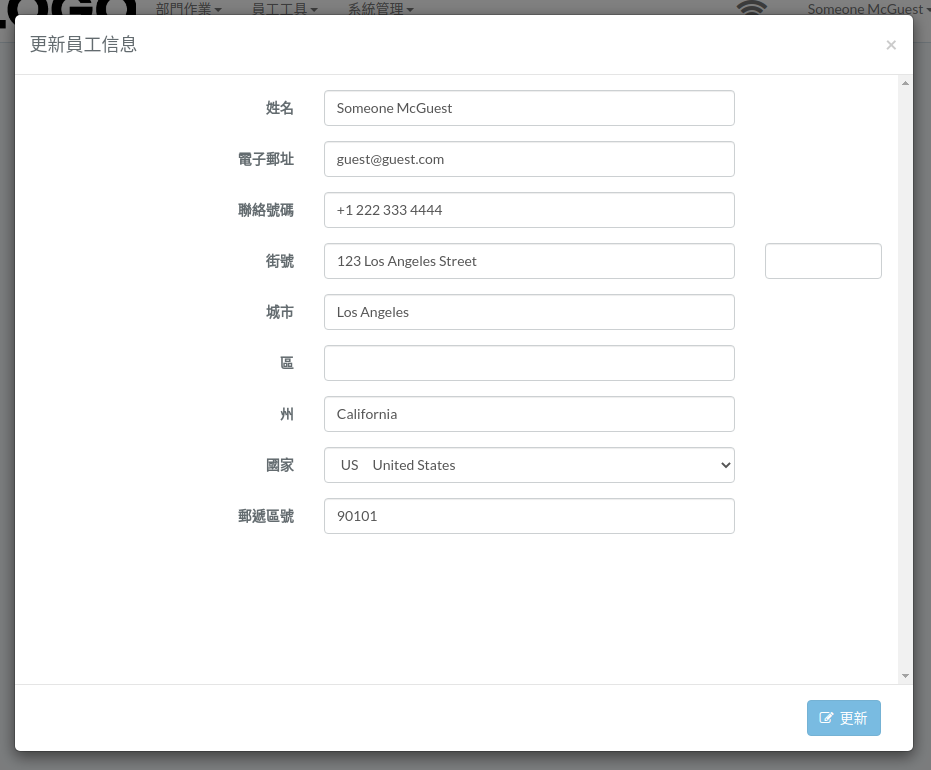Click the 街號 street address field
Image resolution: width=931 pixels, height=770 pixels.
pos(529,261)
